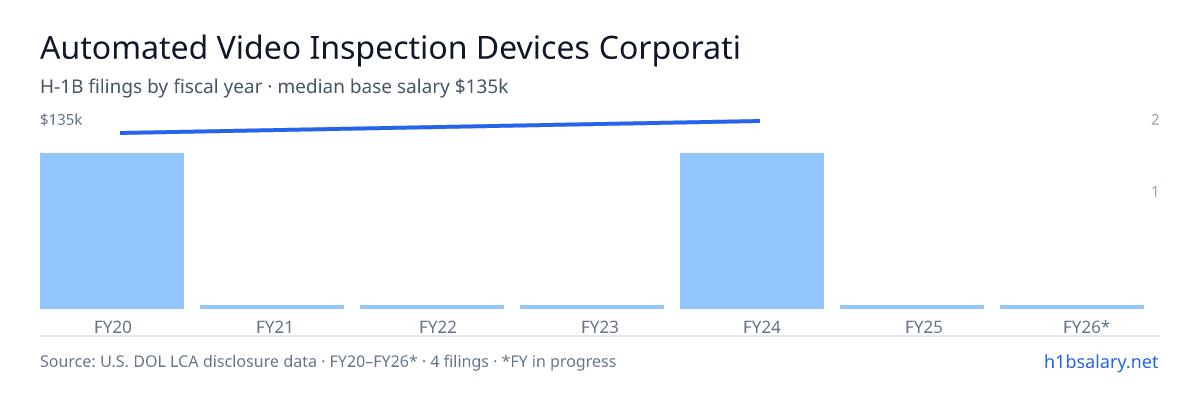The width and height of the screenshot is (1200, 400).
Task: Click the FY20 axis label
Action: click(x=112, y=326)
